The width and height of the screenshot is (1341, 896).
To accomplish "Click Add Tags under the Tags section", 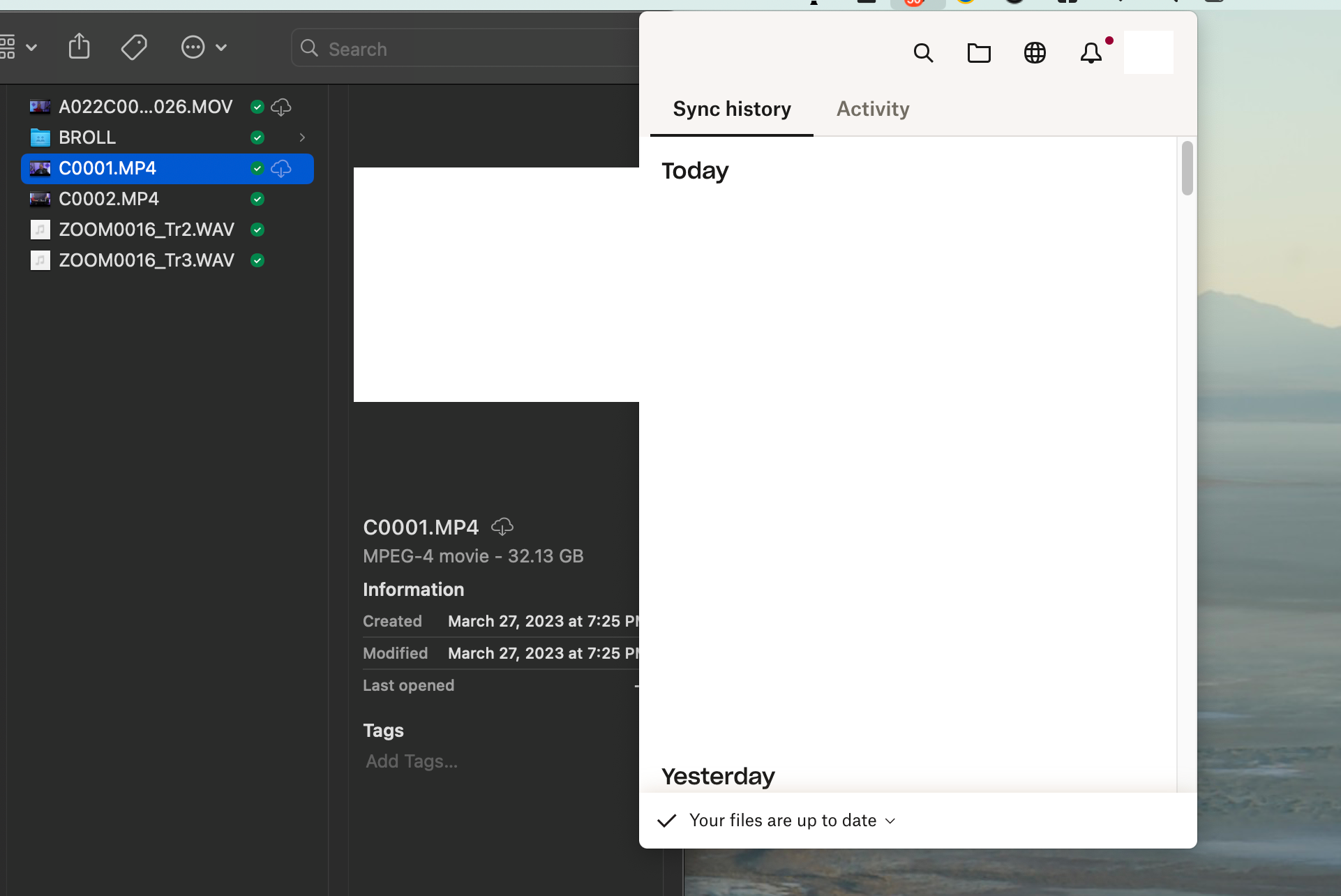I will 411,761.
